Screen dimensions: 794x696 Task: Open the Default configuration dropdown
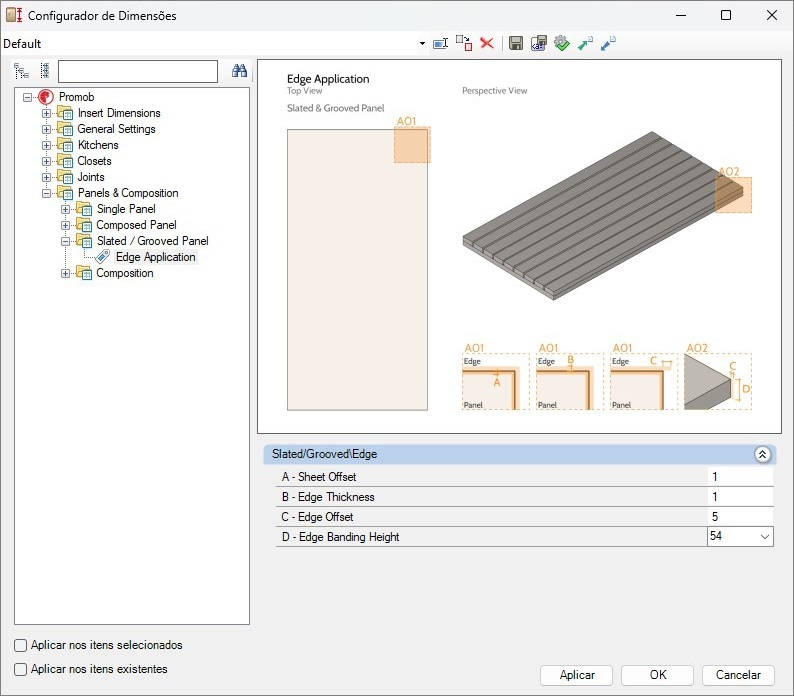coord(422,44)
